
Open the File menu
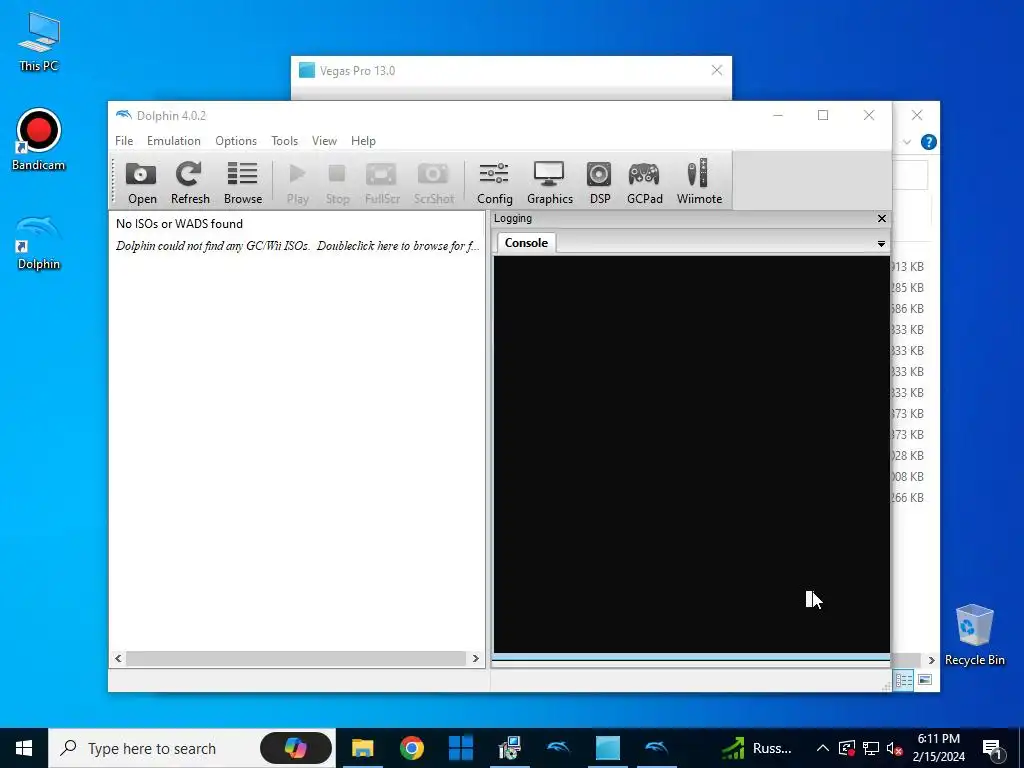point(124,141)
